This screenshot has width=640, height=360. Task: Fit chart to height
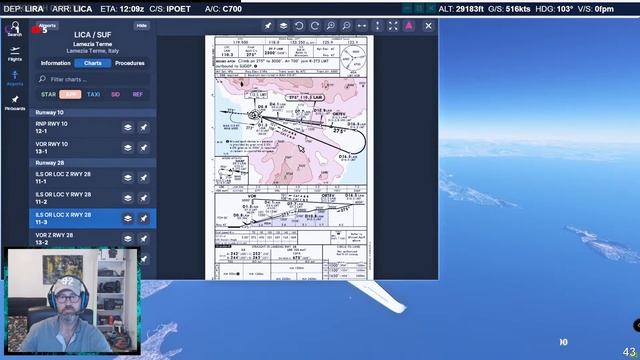[x=378, y=26]
